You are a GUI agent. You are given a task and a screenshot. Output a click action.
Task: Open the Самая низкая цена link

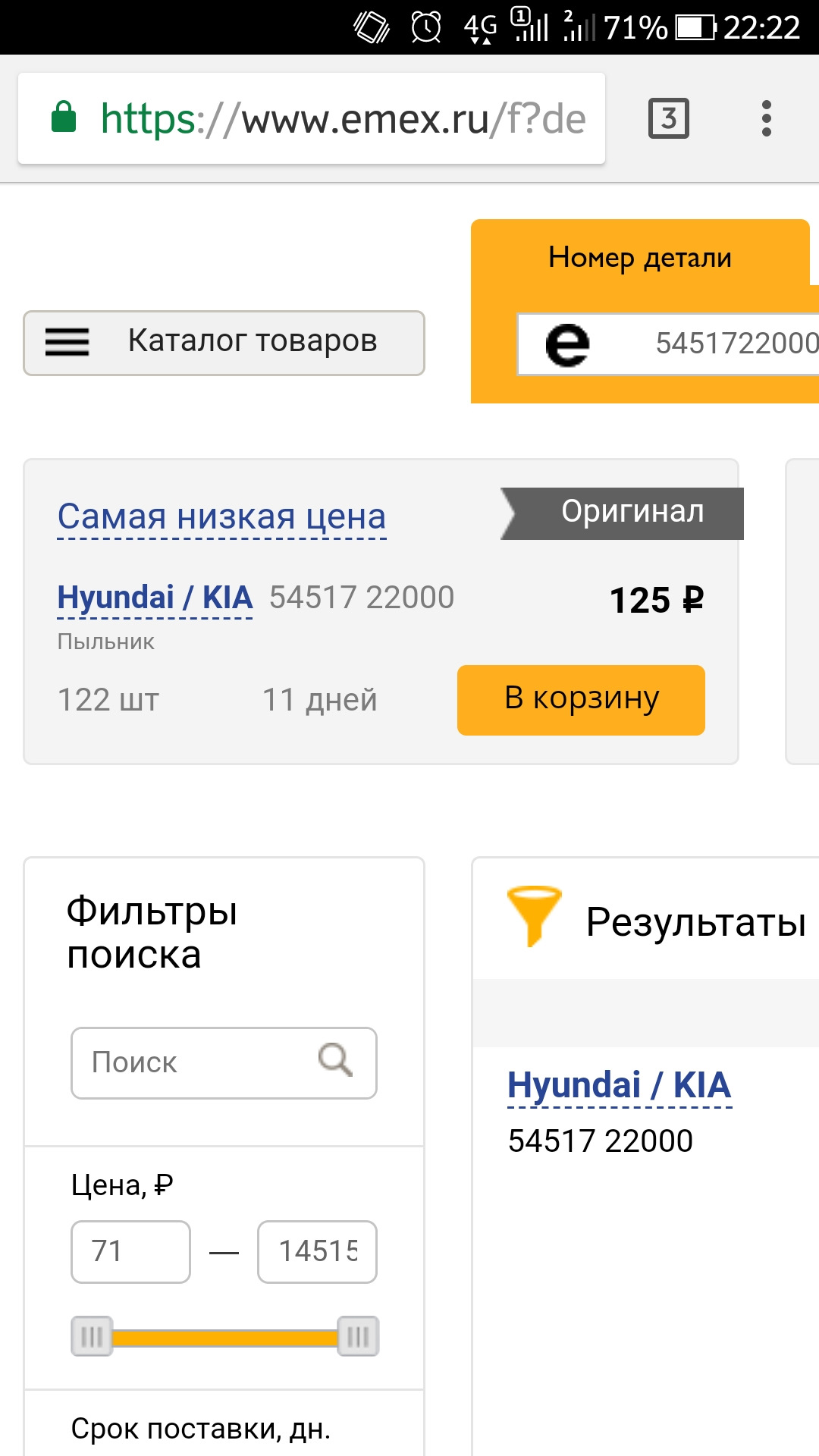point(221,518)
